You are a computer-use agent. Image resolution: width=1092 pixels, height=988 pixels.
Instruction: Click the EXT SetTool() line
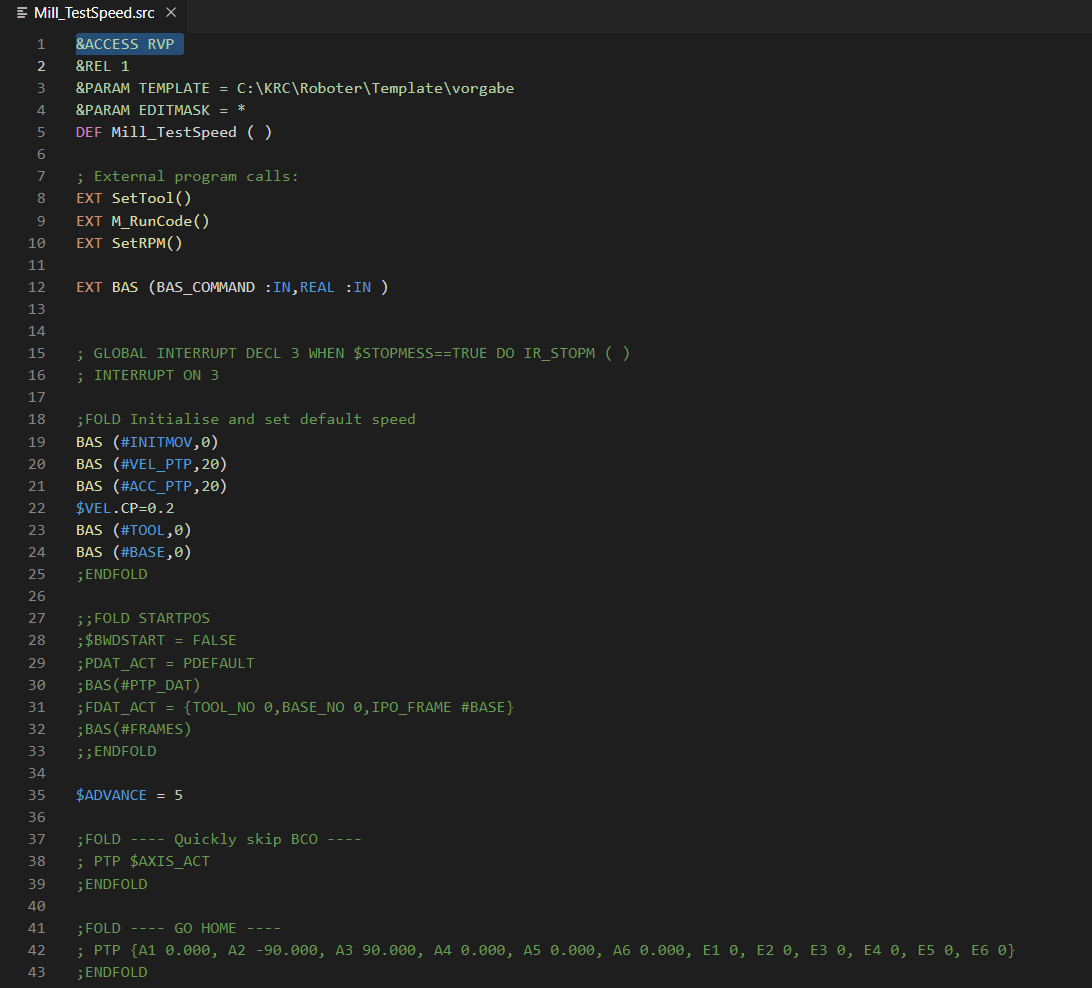[133, 198]
